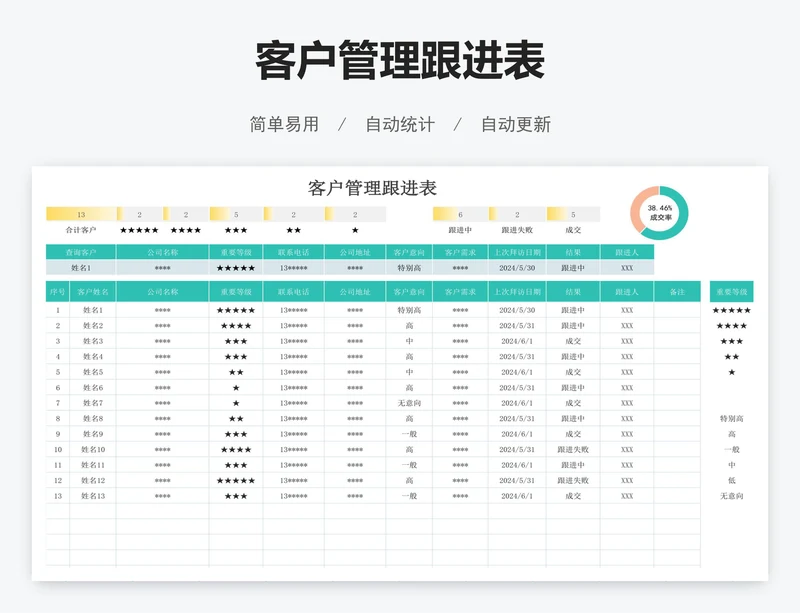Click the 查询客户 header cell
Image resolution: width=800 pixels, height=613 pixels.
point(81,252)
